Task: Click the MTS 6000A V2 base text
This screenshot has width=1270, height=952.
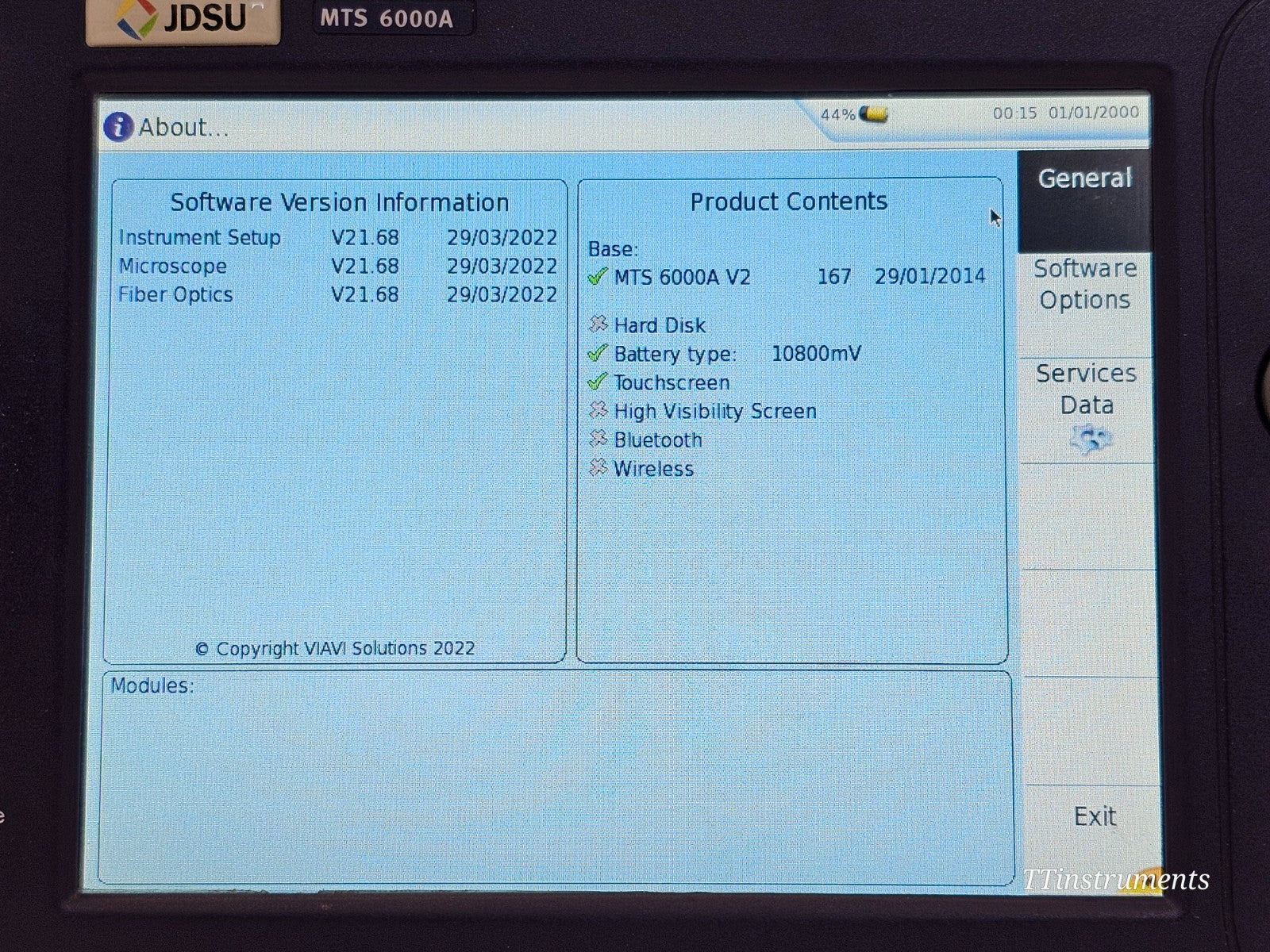Action: [x=682, y=277]
